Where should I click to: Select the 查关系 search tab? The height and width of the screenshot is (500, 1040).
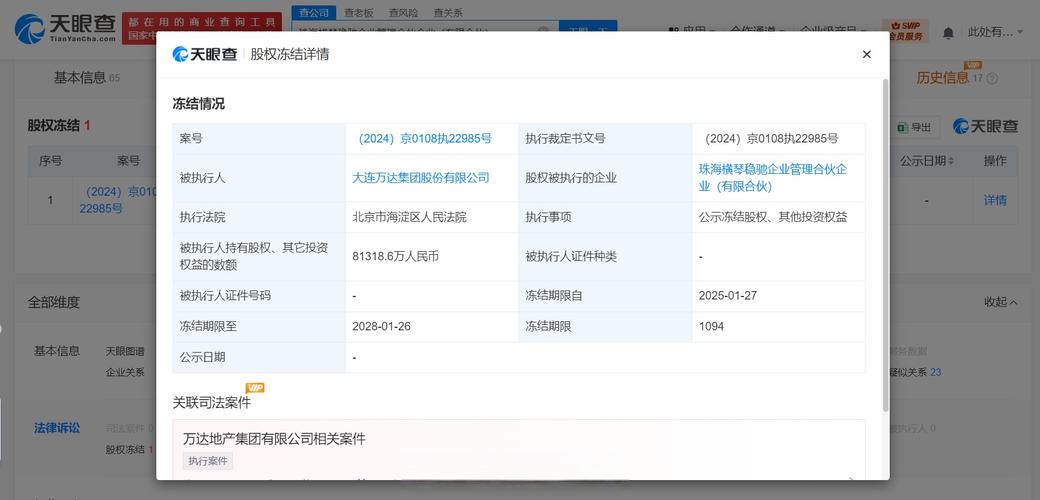point(448,13)
